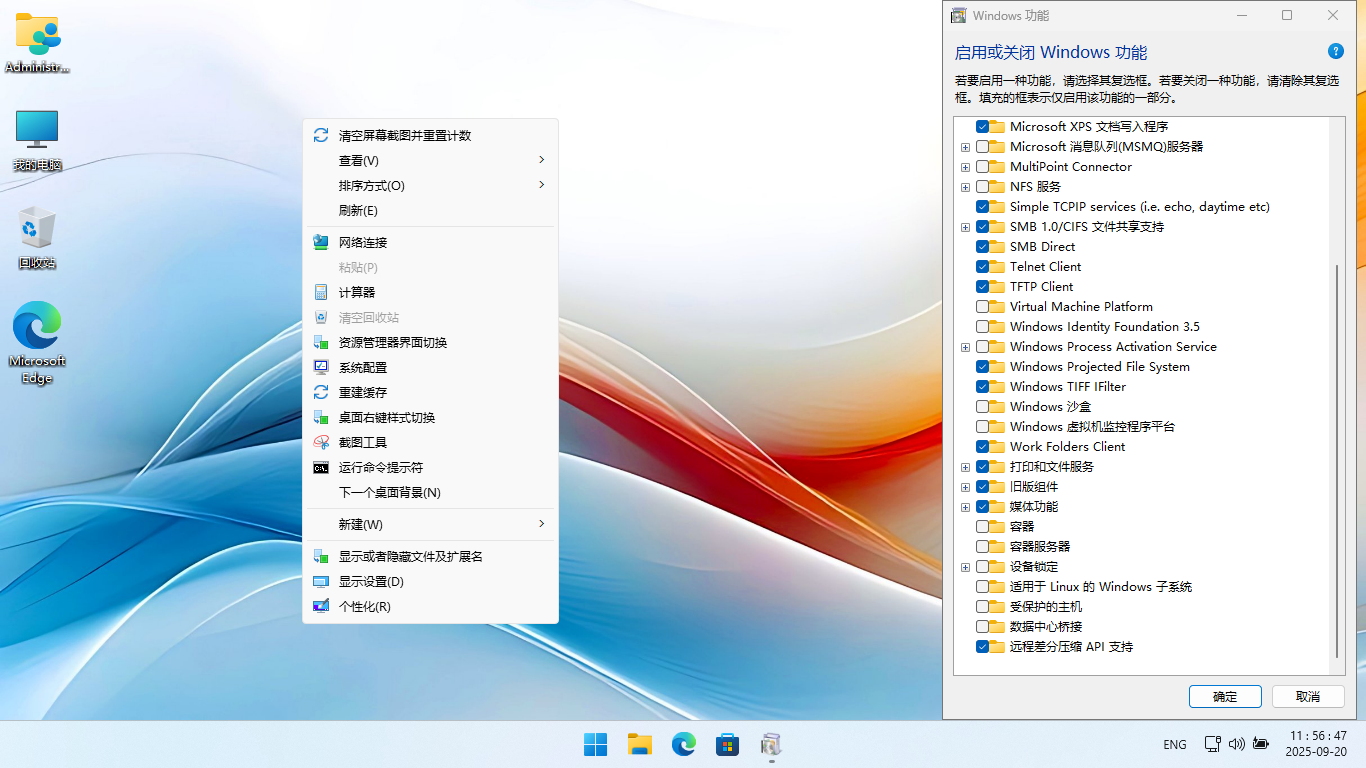Uncheck the Work Folders Client checkbox
Viewport: 1366px width, 768px height.
pyautogui.click(x=982, y=446)
